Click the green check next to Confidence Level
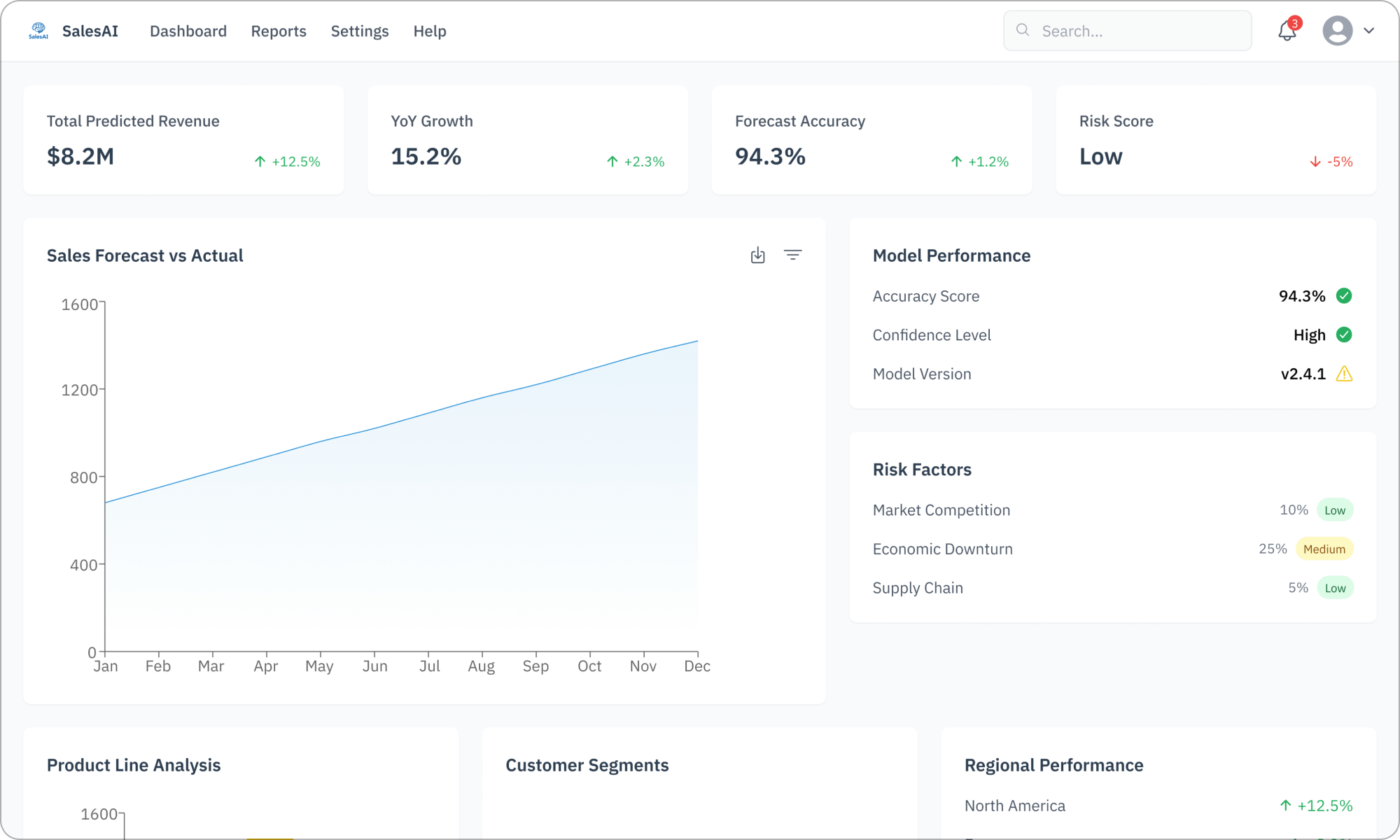1400x840 pixels. click(1344, 335)
